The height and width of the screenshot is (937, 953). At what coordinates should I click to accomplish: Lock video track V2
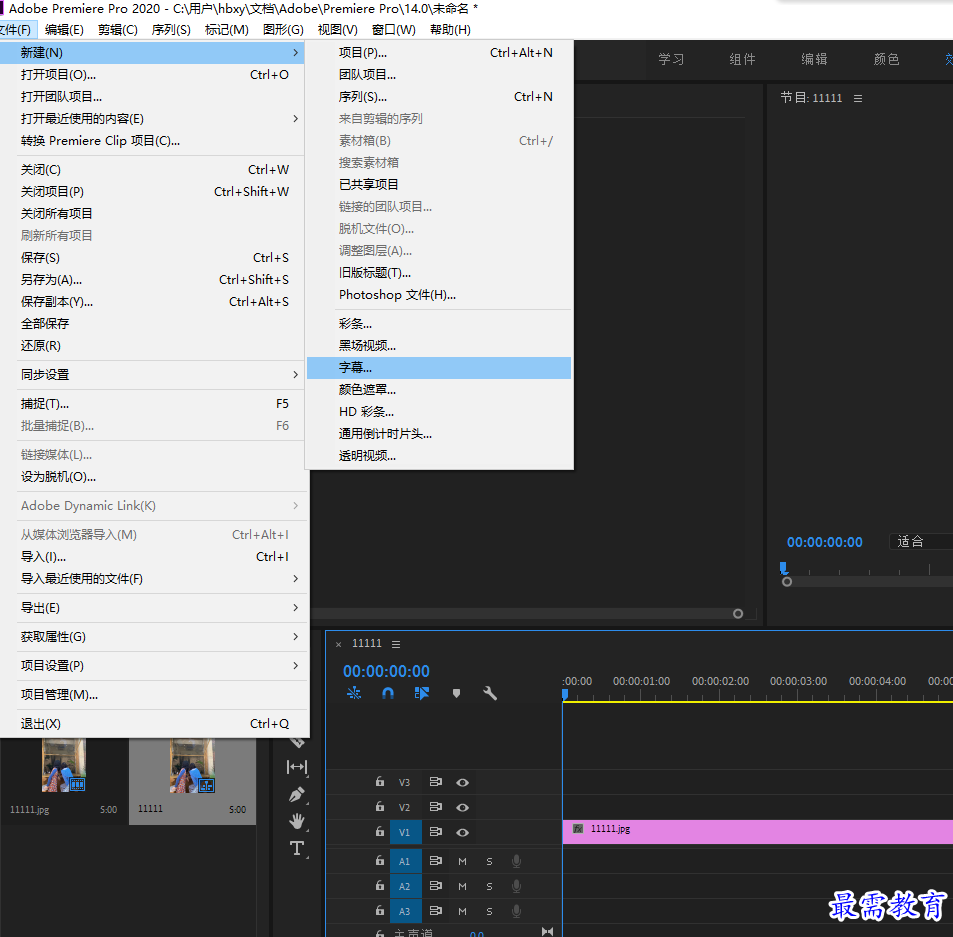[380, 806]
